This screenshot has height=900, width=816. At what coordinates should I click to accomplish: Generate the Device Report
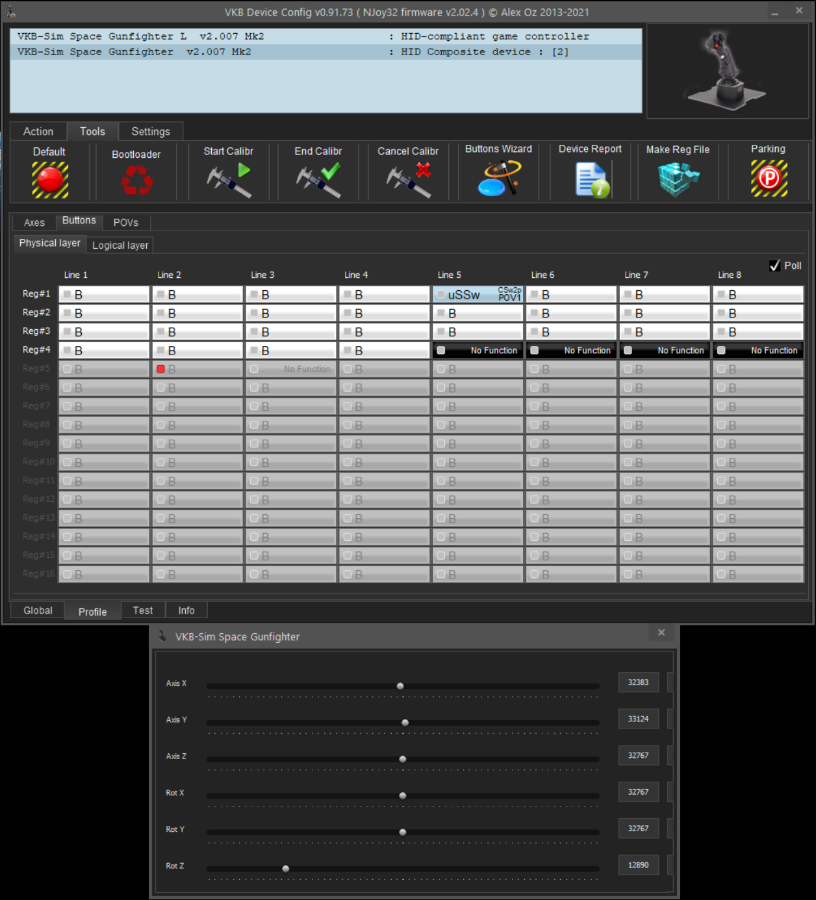point(592,180)
